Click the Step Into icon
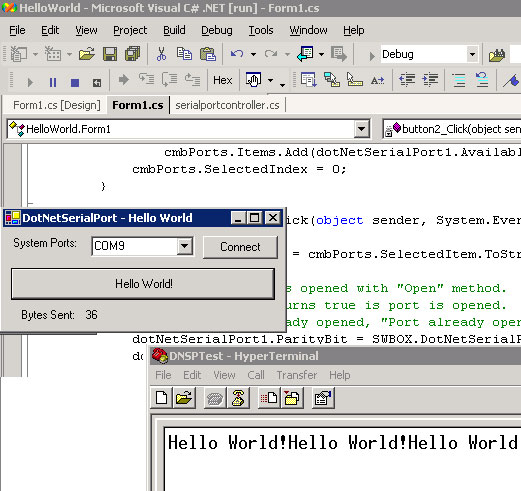Screen dimensions: 521x491 point(146,80)
